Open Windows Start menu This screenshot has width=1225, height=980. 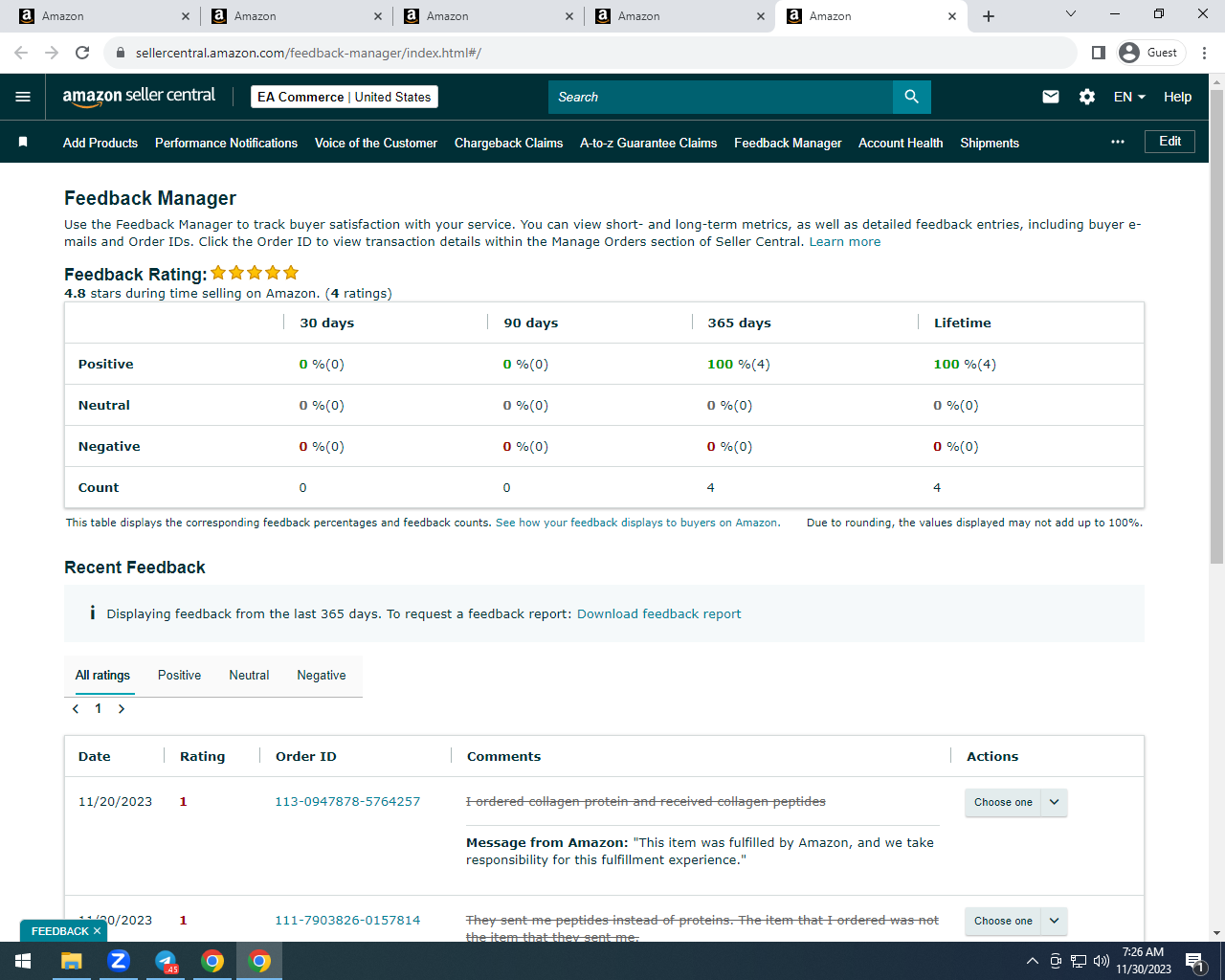(x=23, y=961)
